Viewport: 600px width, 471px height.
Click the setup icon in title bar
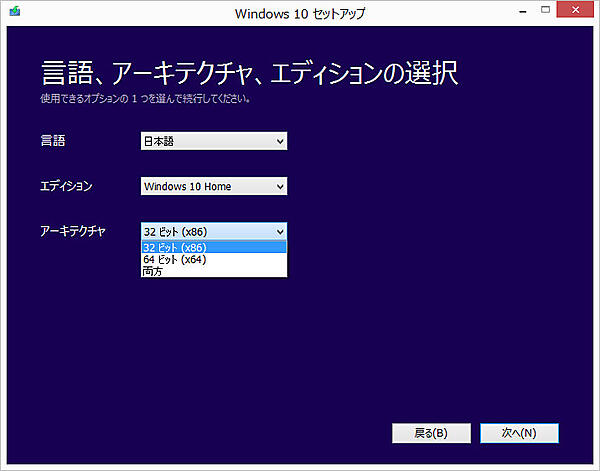pos(15,11)
